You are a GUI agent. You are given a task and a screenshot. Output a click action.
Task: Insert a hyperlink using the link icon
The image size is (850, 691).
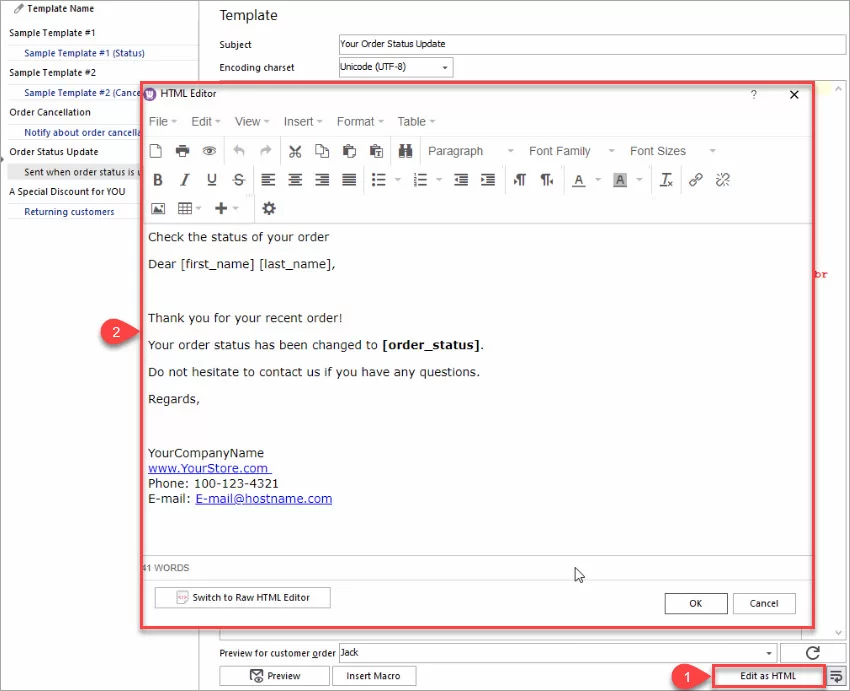pos(695,180)
